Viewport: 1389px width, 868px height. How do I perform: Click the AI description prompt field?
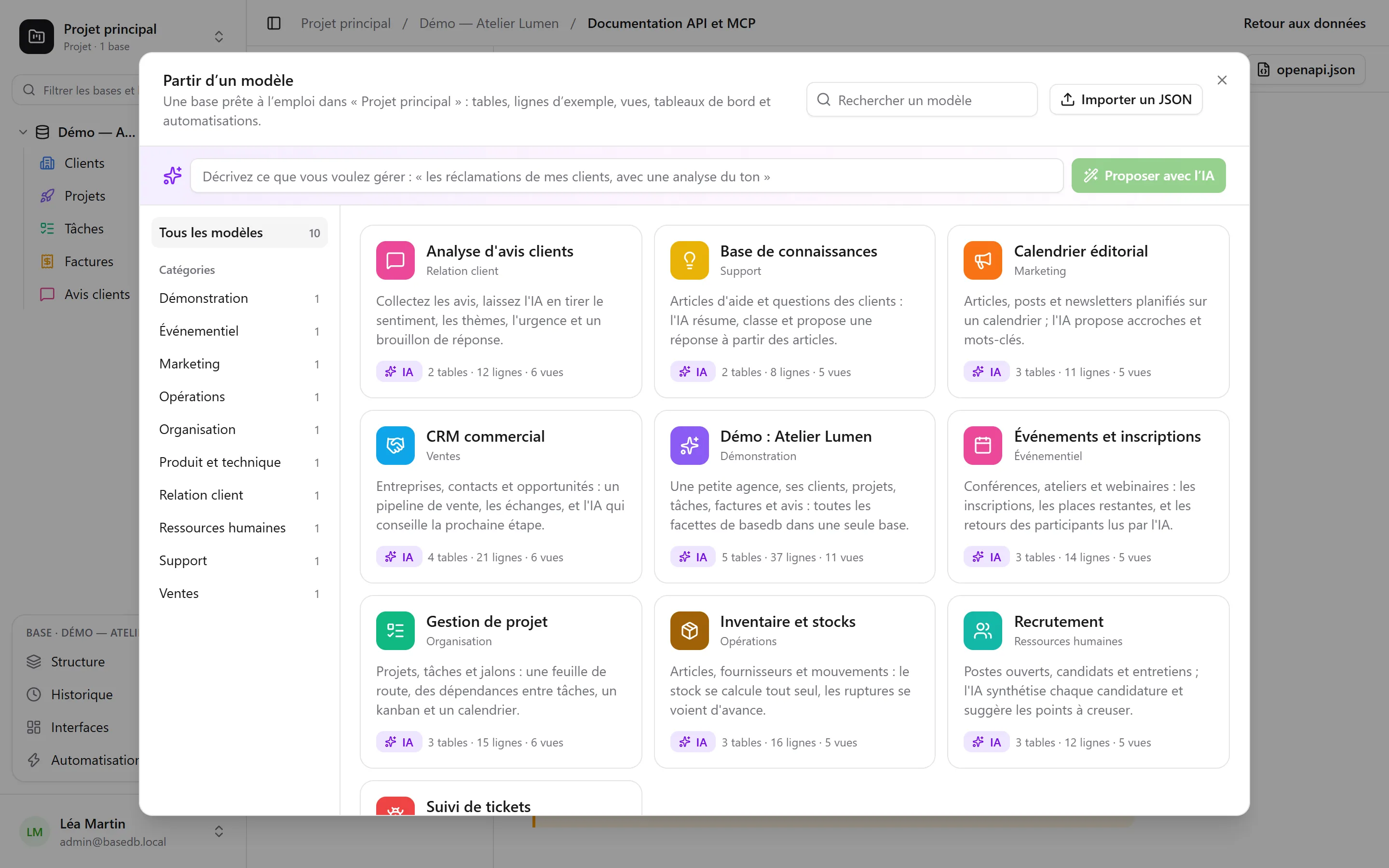pos(627,176)
